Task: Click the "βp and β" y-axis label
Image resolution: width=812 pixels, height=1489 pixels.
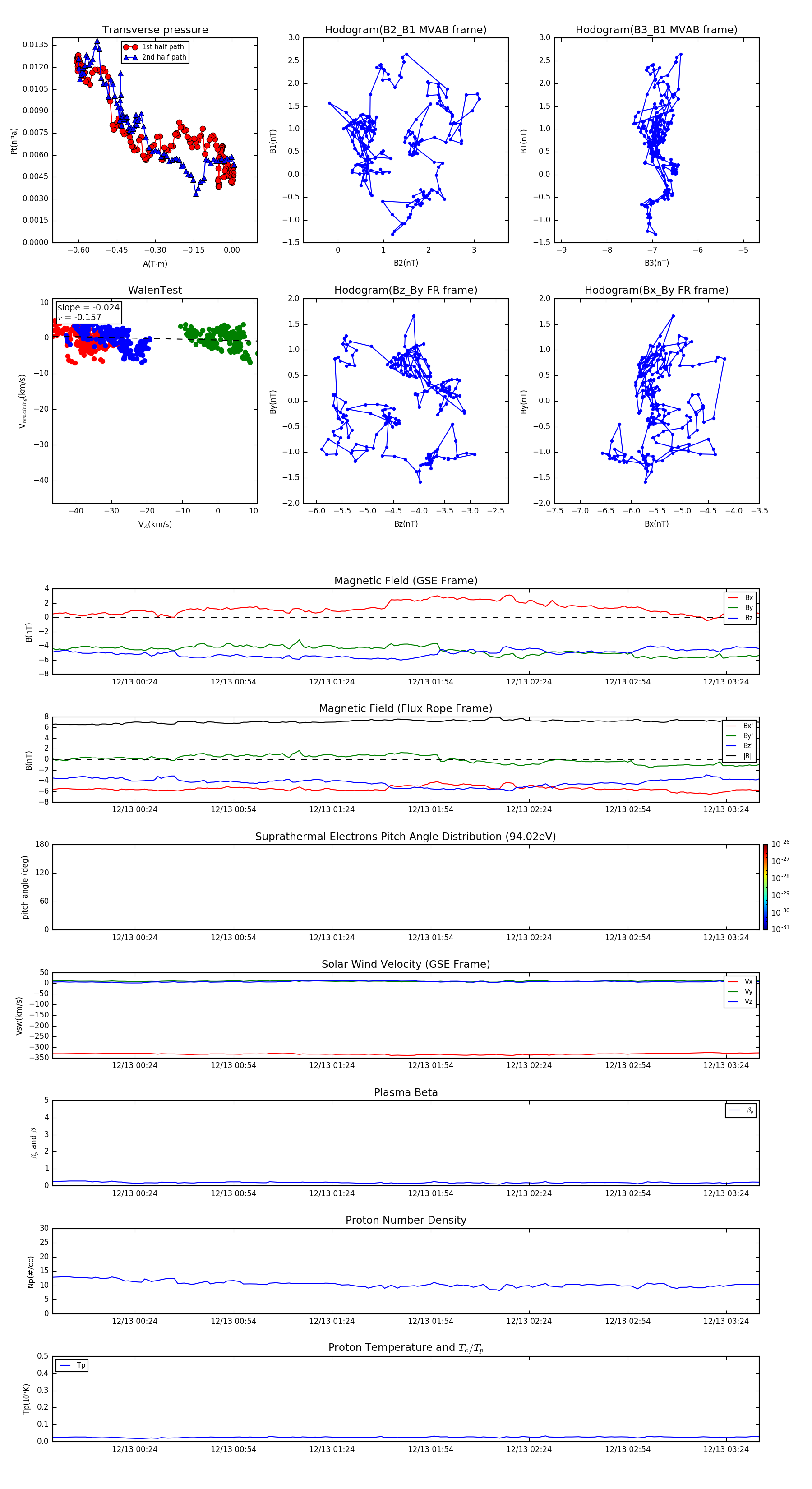Action: pos(33,1143)
